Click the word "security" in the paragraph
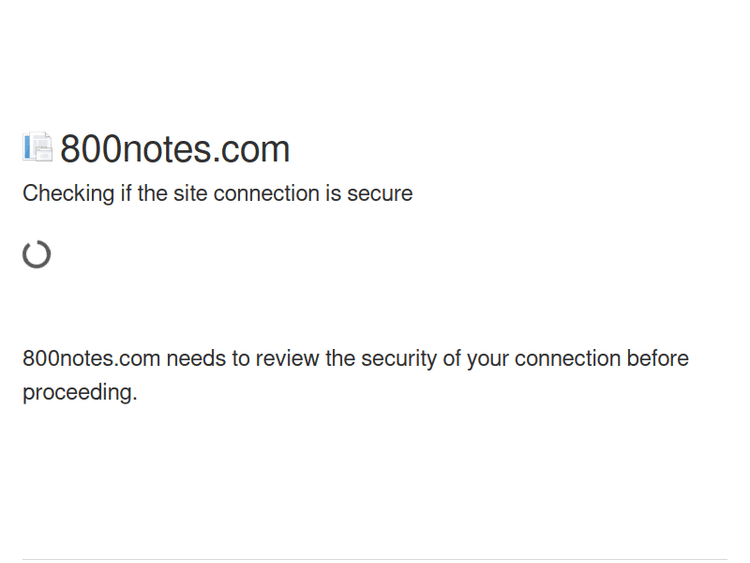Viewport: 750px width, 563px height. click(x=398, y=360)
